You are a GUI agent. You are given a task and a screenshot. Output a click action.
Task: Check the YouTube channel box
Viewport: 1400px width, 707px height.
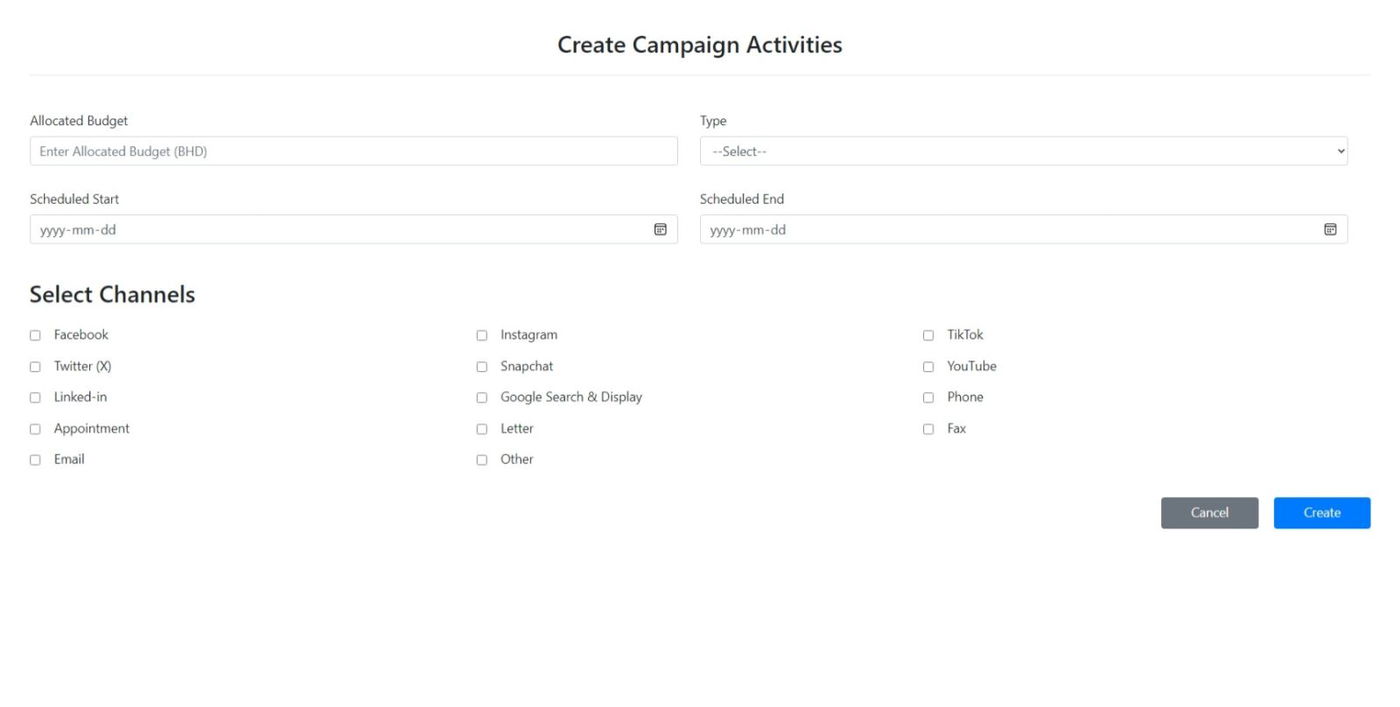pyautogui.click(x=928, y=367)
